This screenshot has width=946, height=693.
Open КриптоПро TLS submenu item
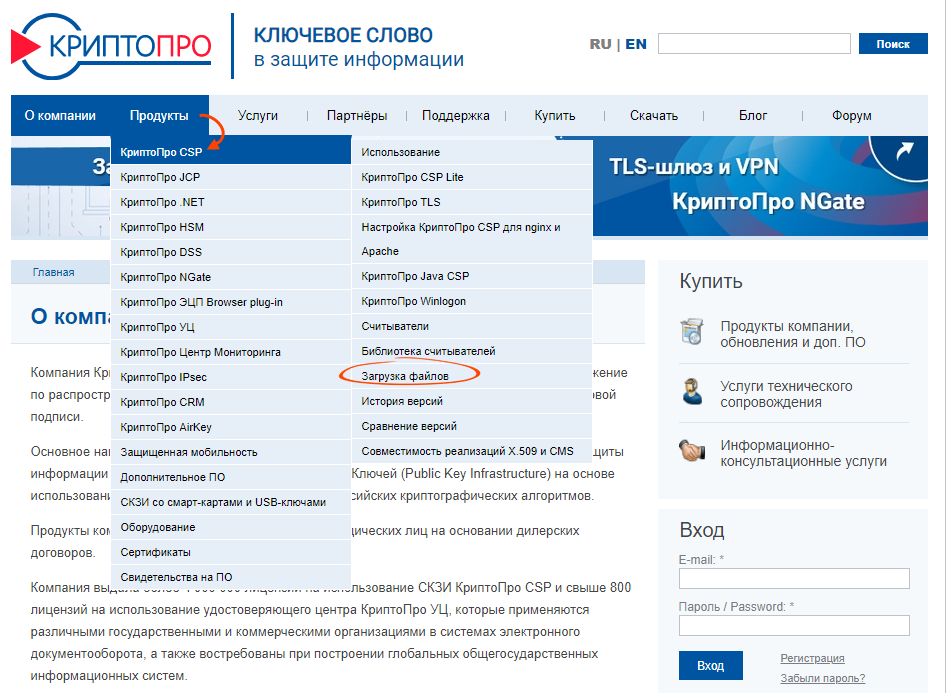(472, 203)
